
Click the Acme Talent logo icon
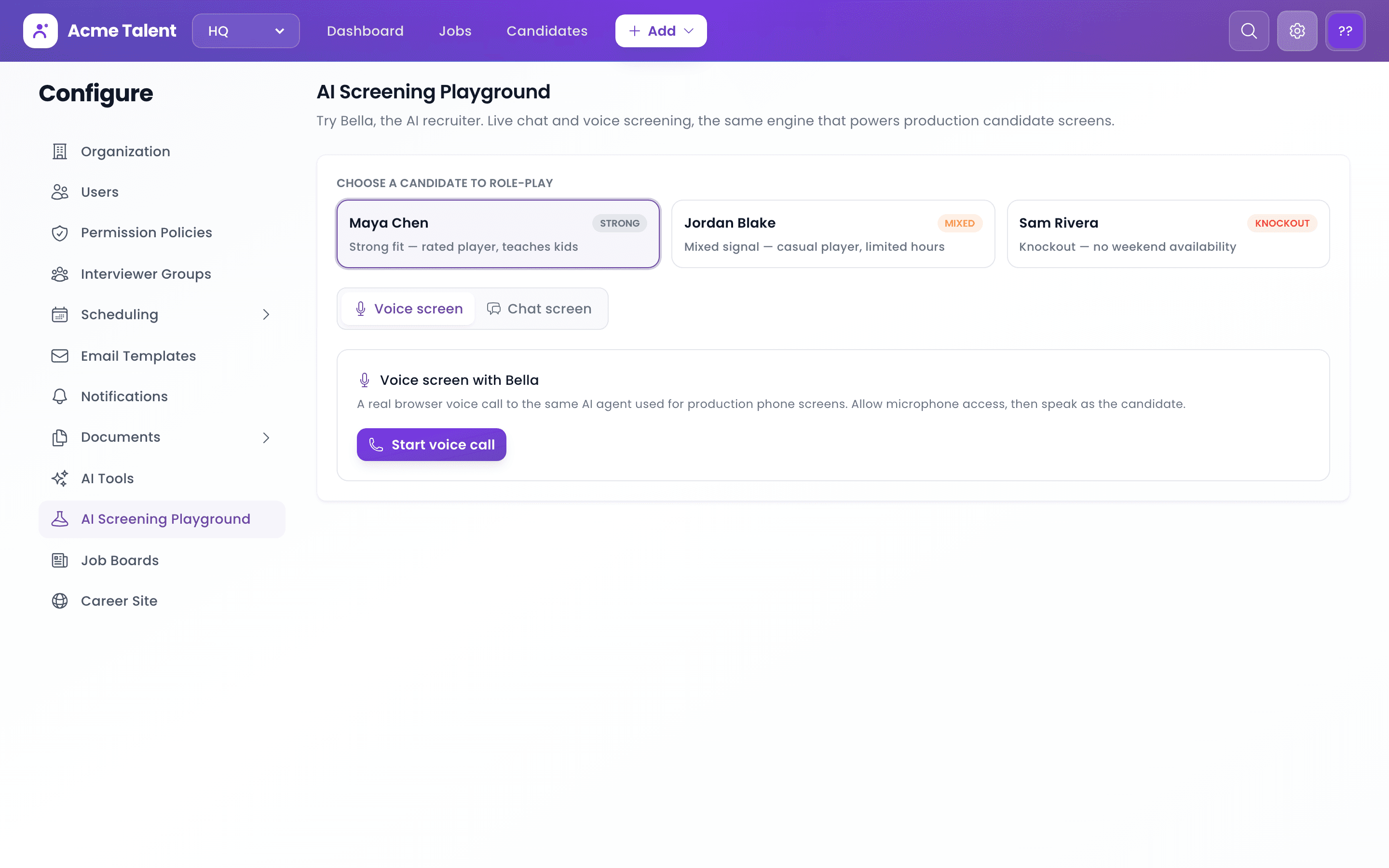[x=40, y=31]
